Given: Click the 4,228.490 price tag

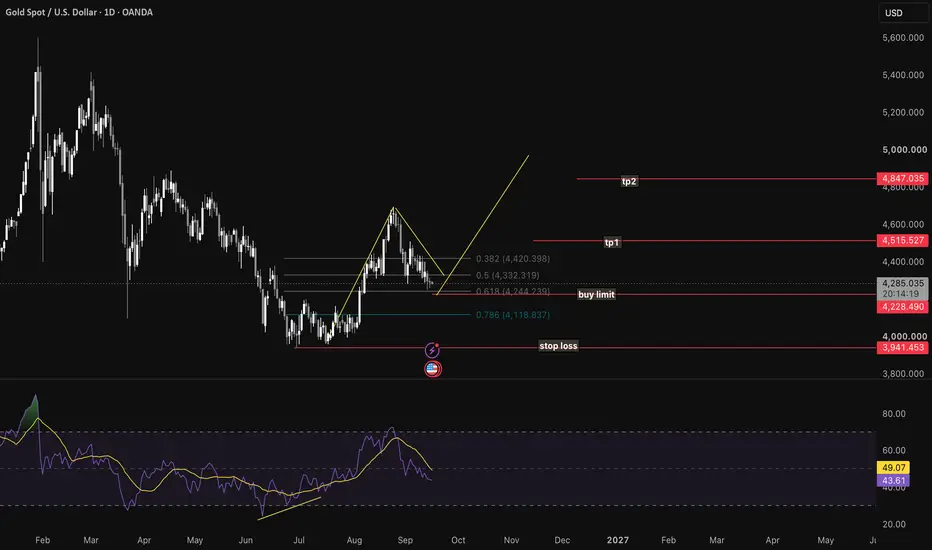Looking at the screenshot, I should [902, 307].
